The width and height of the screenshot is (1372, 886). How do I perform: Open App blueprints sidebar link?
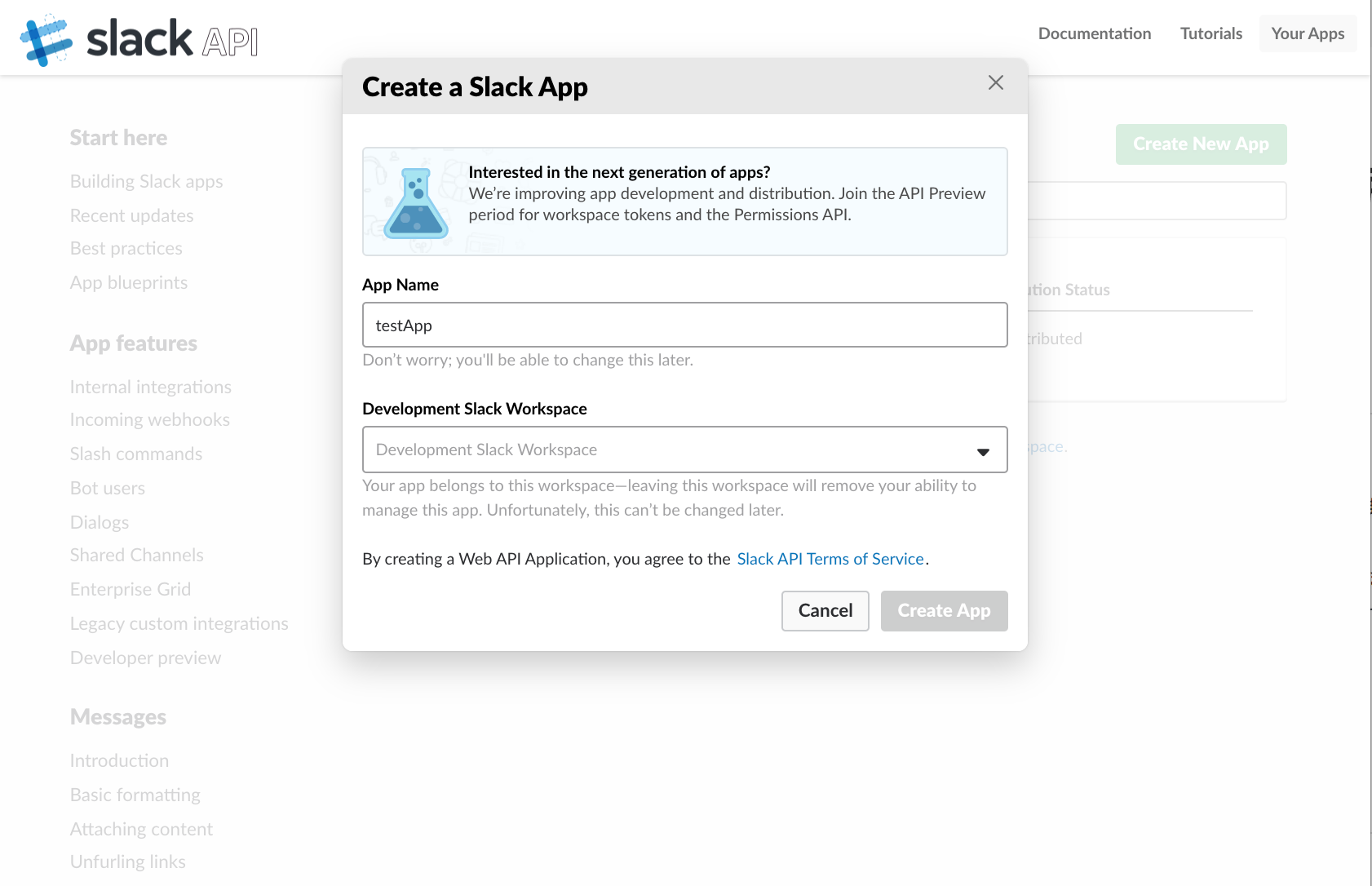129,282
